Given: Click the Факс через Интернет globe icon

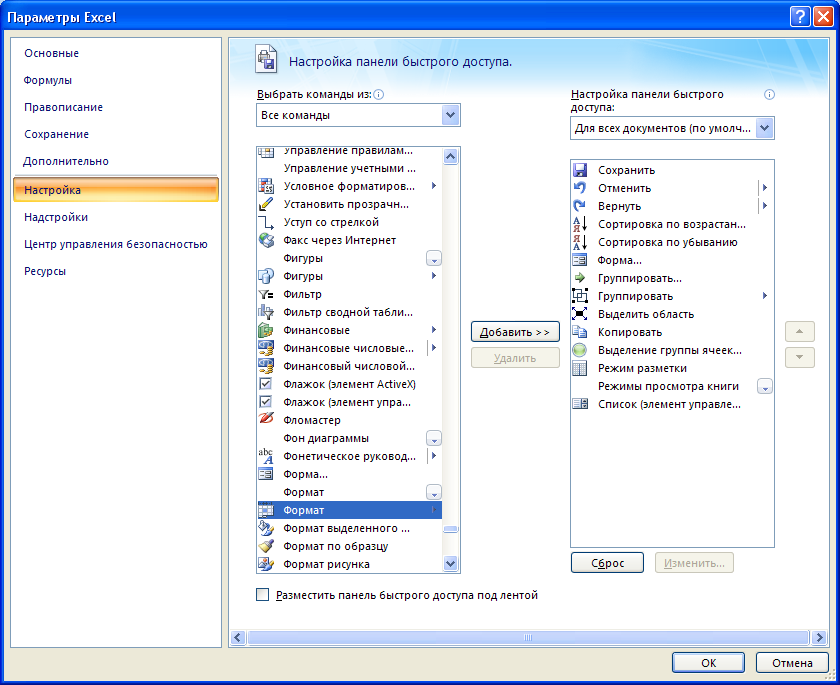Looking at the screenshot, I should [x=266, y=240].
